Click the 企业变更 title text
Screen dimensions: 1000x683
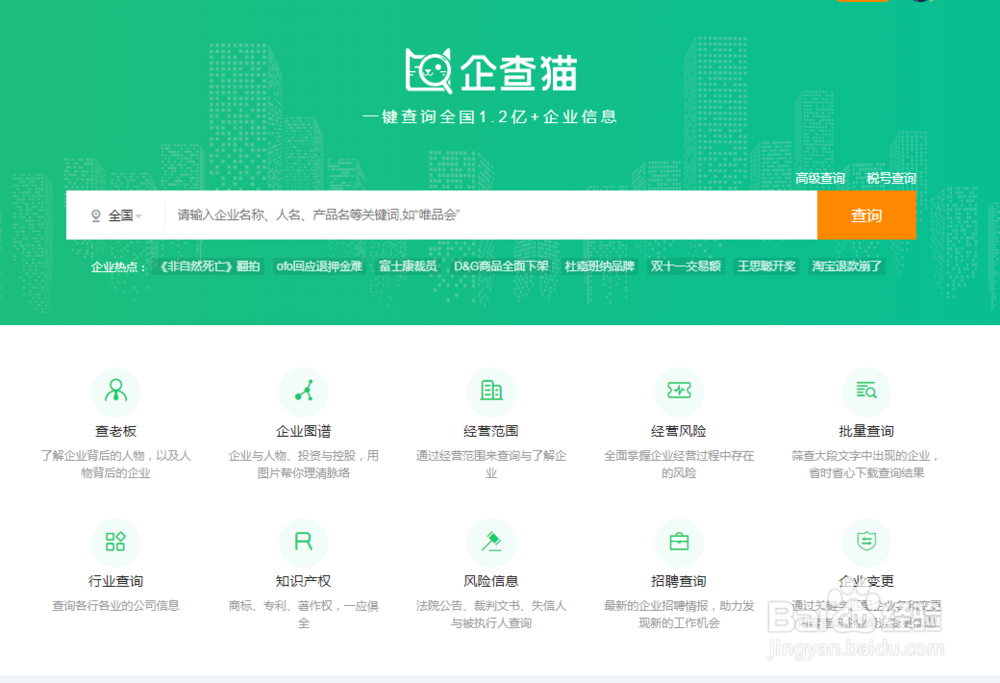click(866, 582)
